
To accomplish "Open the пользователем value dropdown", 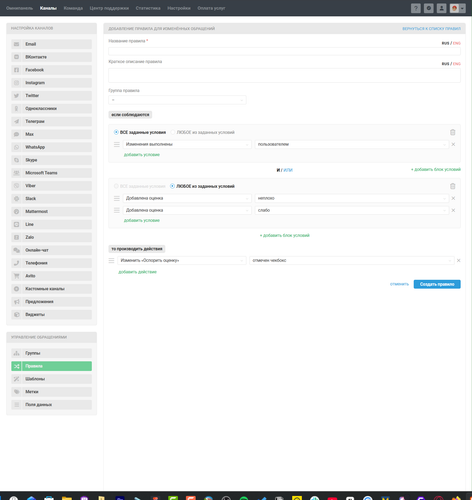I will click(352, 144).
